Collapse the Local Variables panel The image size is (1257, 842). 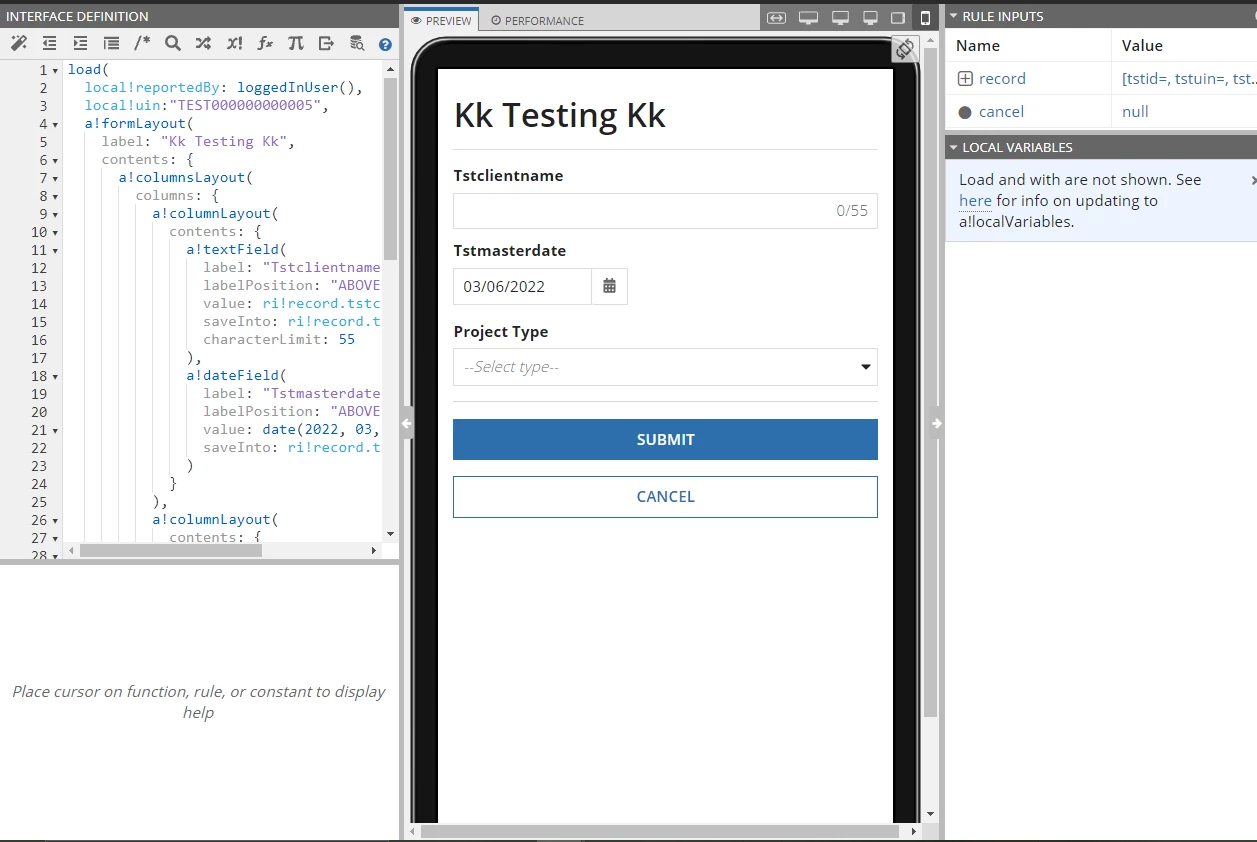click(953, 147)
